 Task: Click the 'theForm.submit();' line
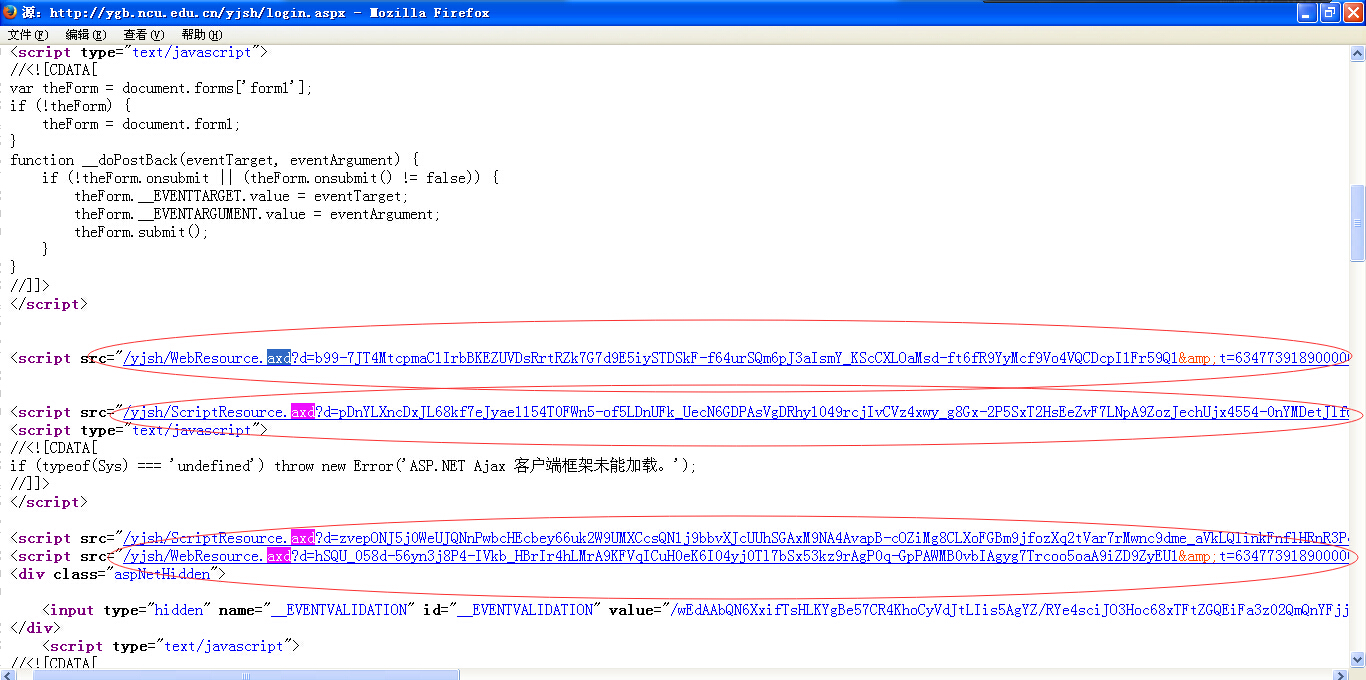141,232
